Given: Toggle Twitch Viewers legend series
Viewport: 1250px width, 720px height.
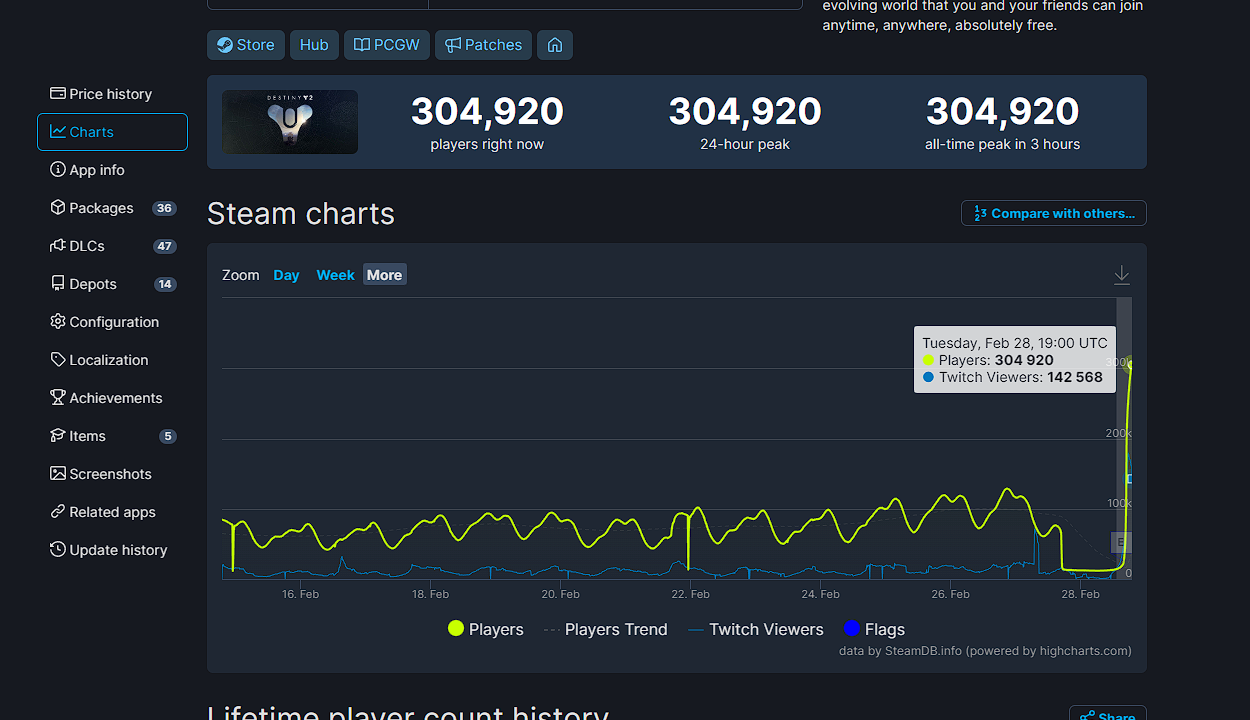Looking at the screenshot, I should pyautogui.click(x=756, y=629).
